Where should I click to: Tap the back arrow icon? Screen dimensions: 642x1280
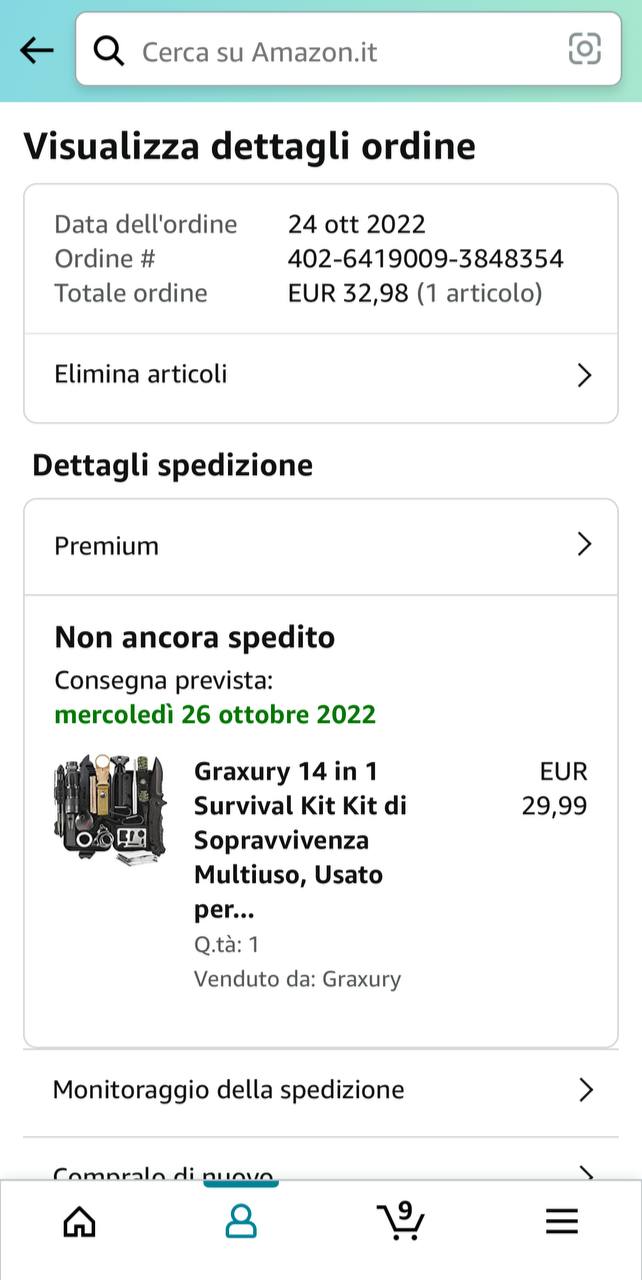click(36, 51)
